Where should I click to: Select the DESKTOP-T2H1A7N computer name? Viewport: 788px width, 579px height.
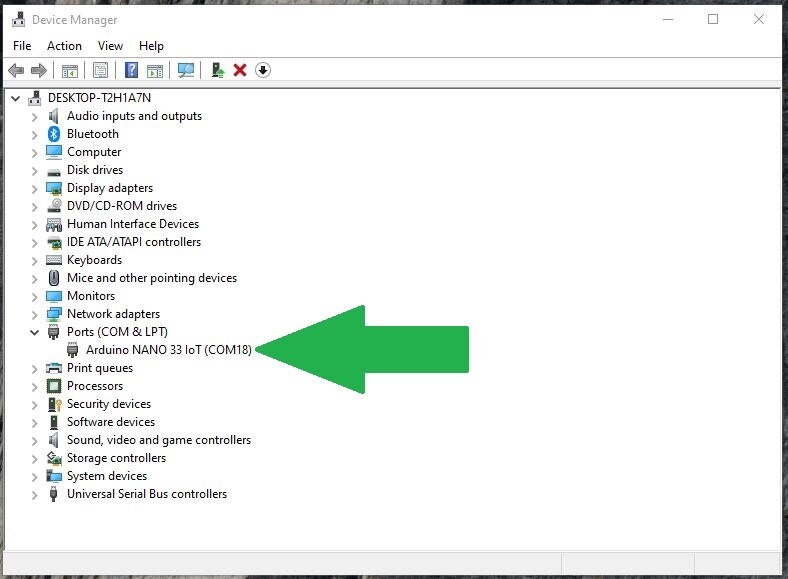click(x=100, y=98)
